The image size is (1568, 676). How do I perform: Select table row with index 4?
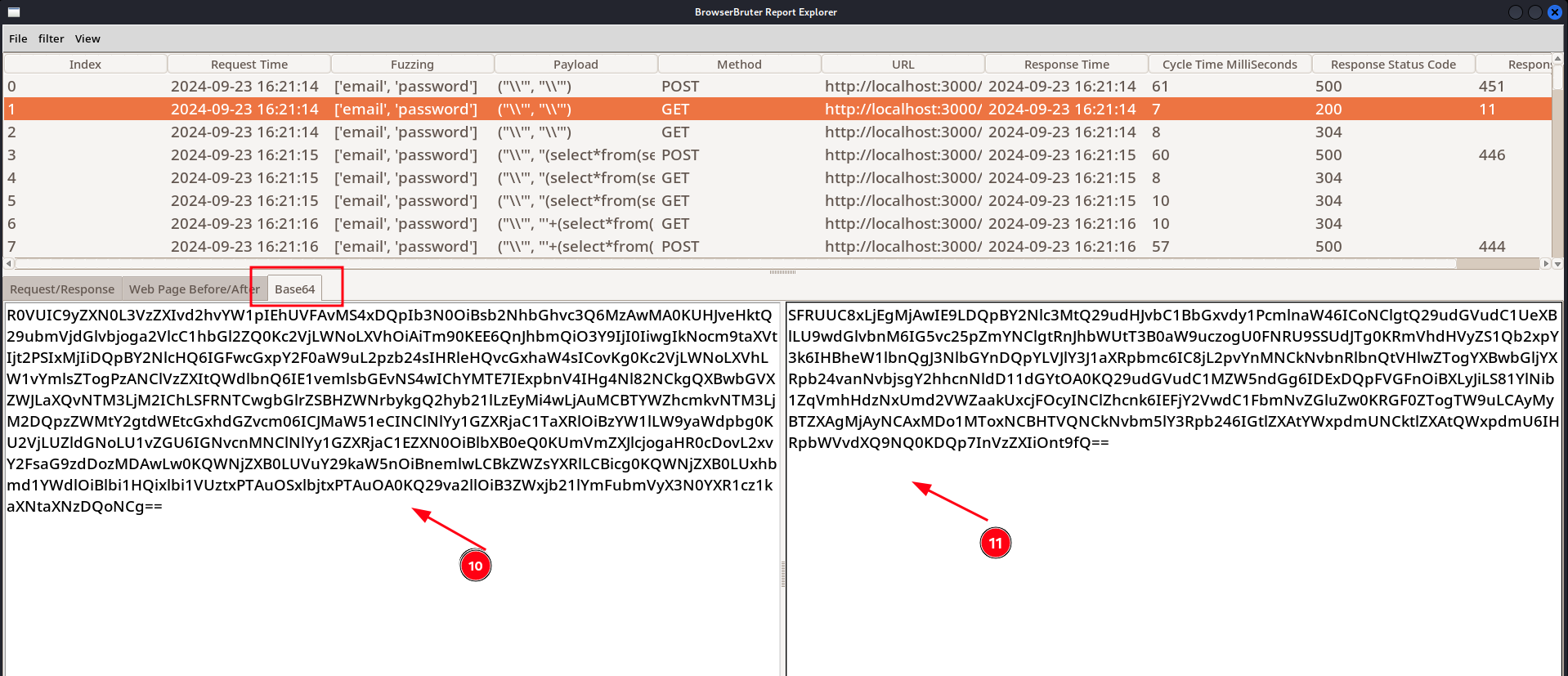point(777,177)
